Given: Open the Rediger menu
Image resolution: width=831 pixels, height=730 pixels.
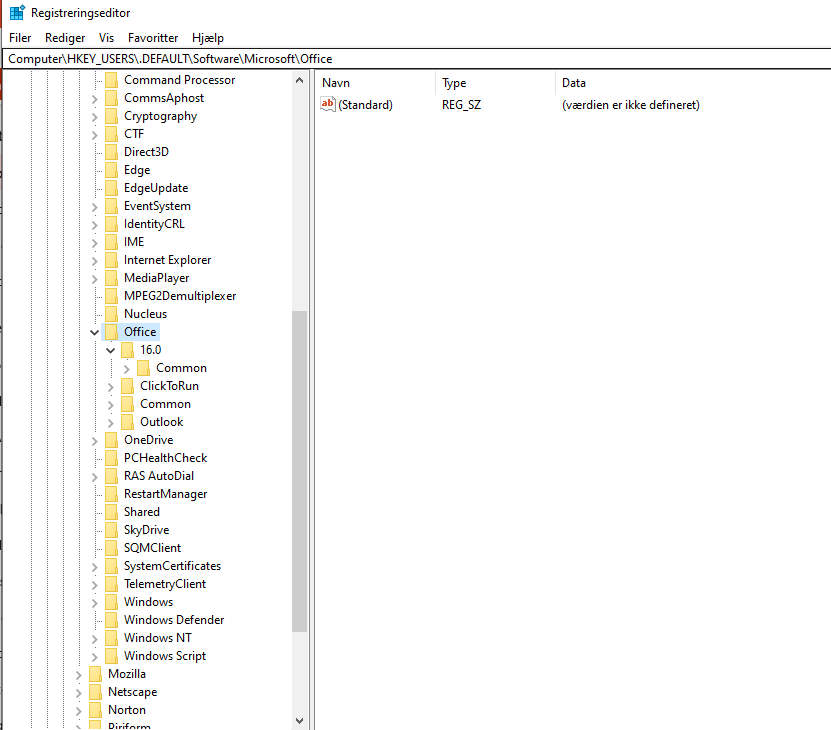Looking at the screenshot, I should [65, 38].
